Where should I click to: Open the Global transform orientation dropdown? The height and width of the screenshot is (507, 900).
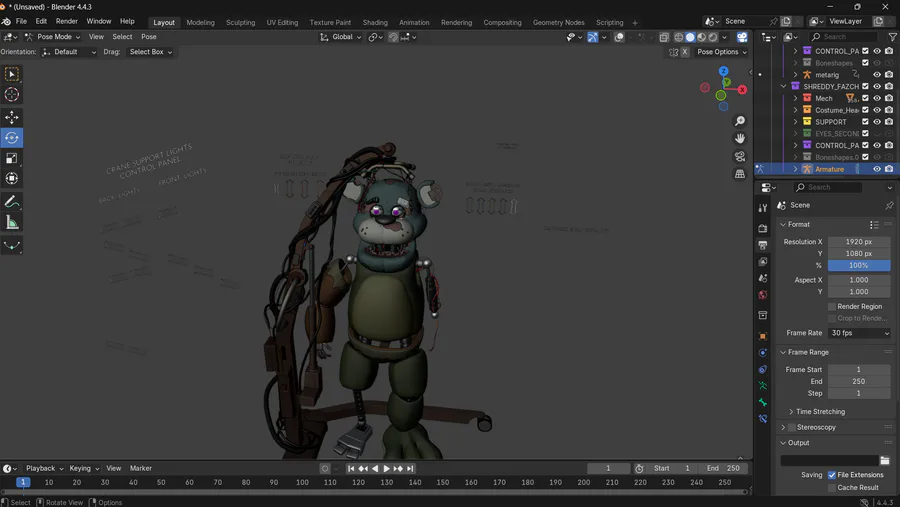(x=341, y=37)
